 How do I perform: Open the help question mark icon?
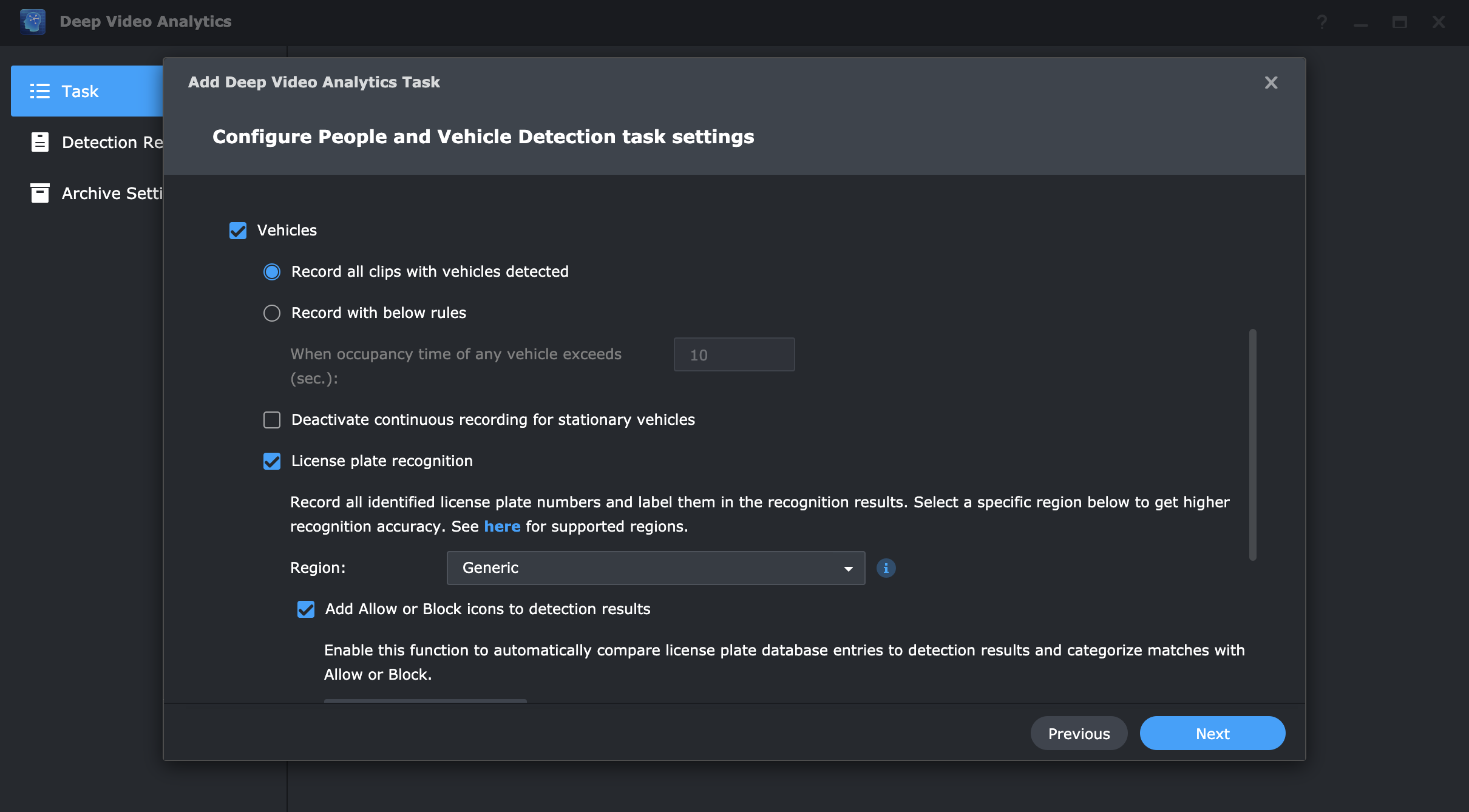1322,22
